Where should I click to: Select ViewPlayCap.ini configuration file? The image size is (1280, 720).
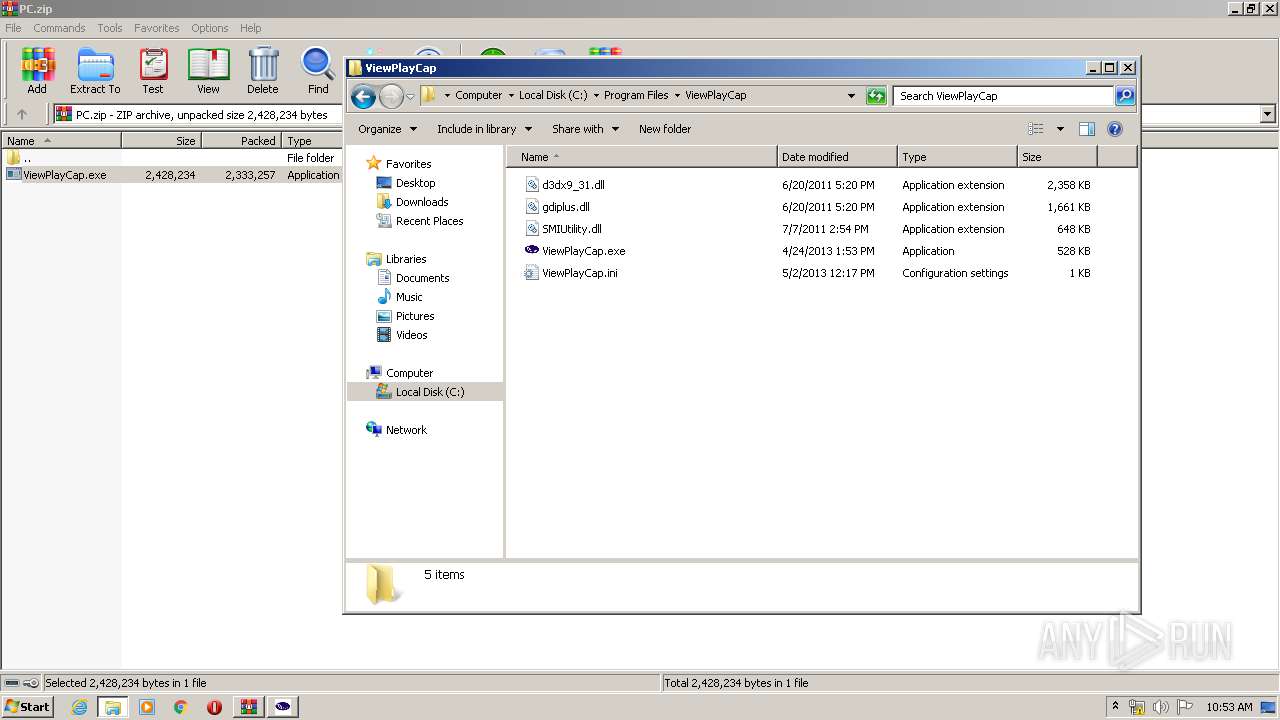click(579, 273)
